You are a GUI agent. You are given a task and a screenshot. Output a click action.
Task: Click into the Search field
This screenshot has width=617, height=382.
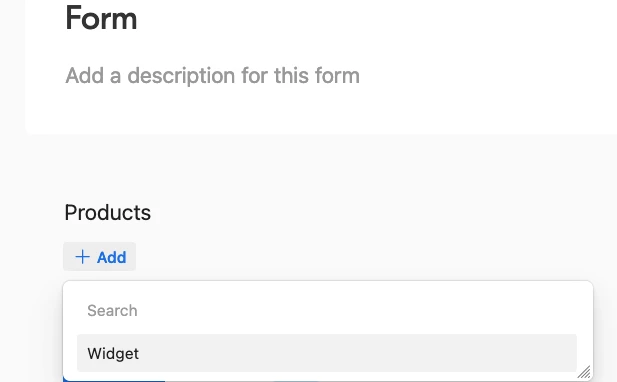click(x=327, y=310)
